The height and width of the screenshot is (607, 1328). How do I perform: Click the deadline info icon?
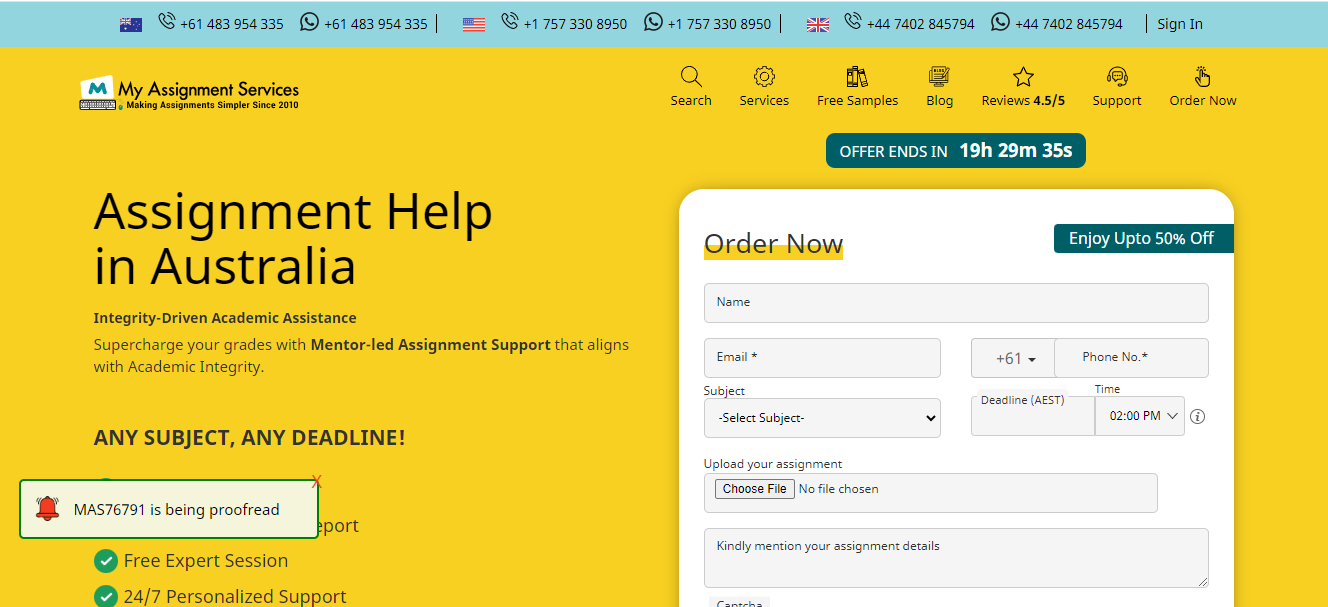1198,417
